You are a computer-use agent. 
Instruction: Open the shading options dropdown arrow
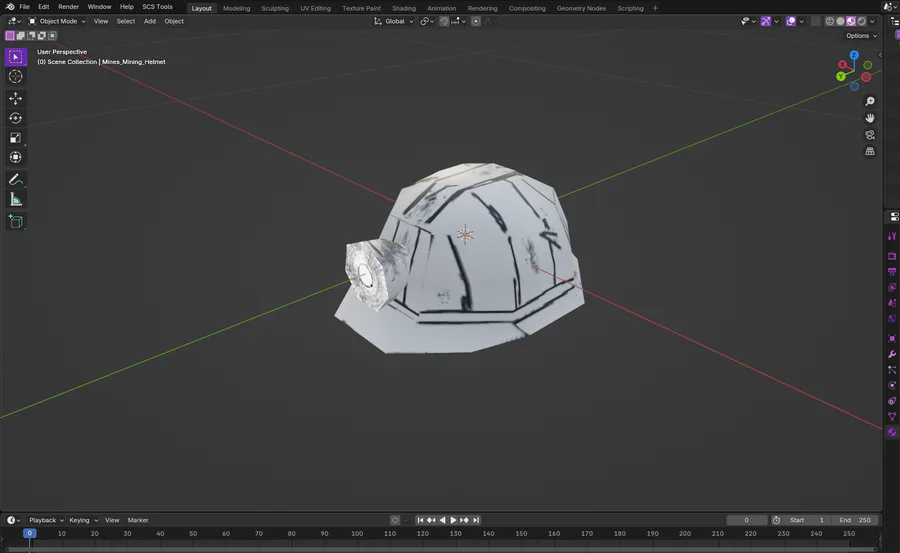click(x=872, y=21)
